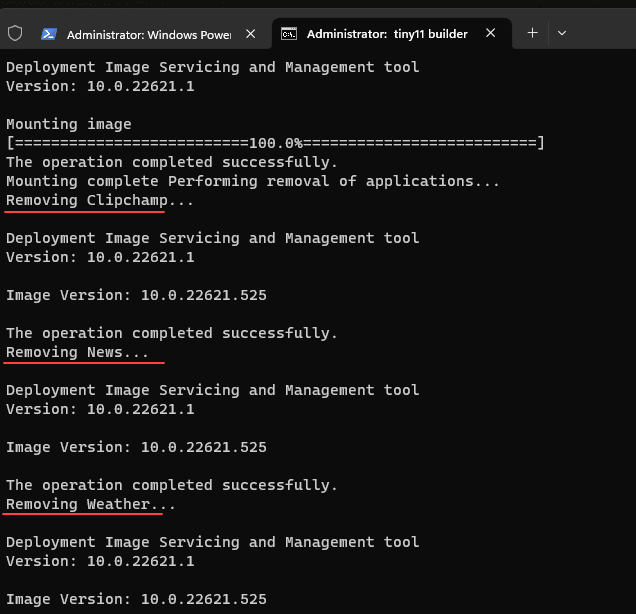Click the PowerShell icon on first tab
Screen dimensions: 636x614
pyautogui.click(x=48, y=34)
